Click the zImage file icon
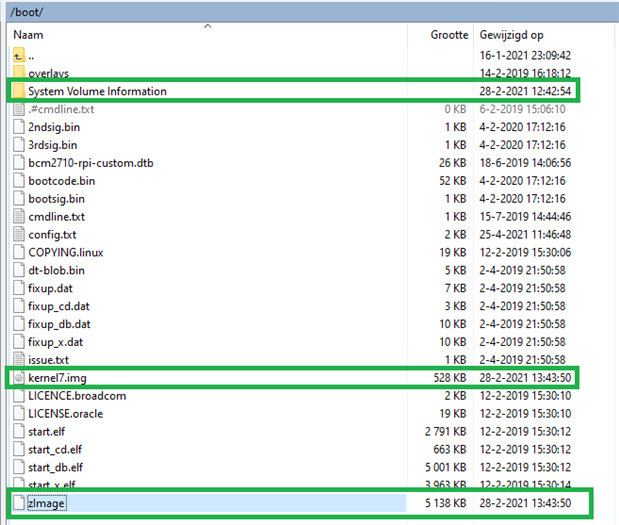Viewport: 619px width, 525px height. click(18, 503)
